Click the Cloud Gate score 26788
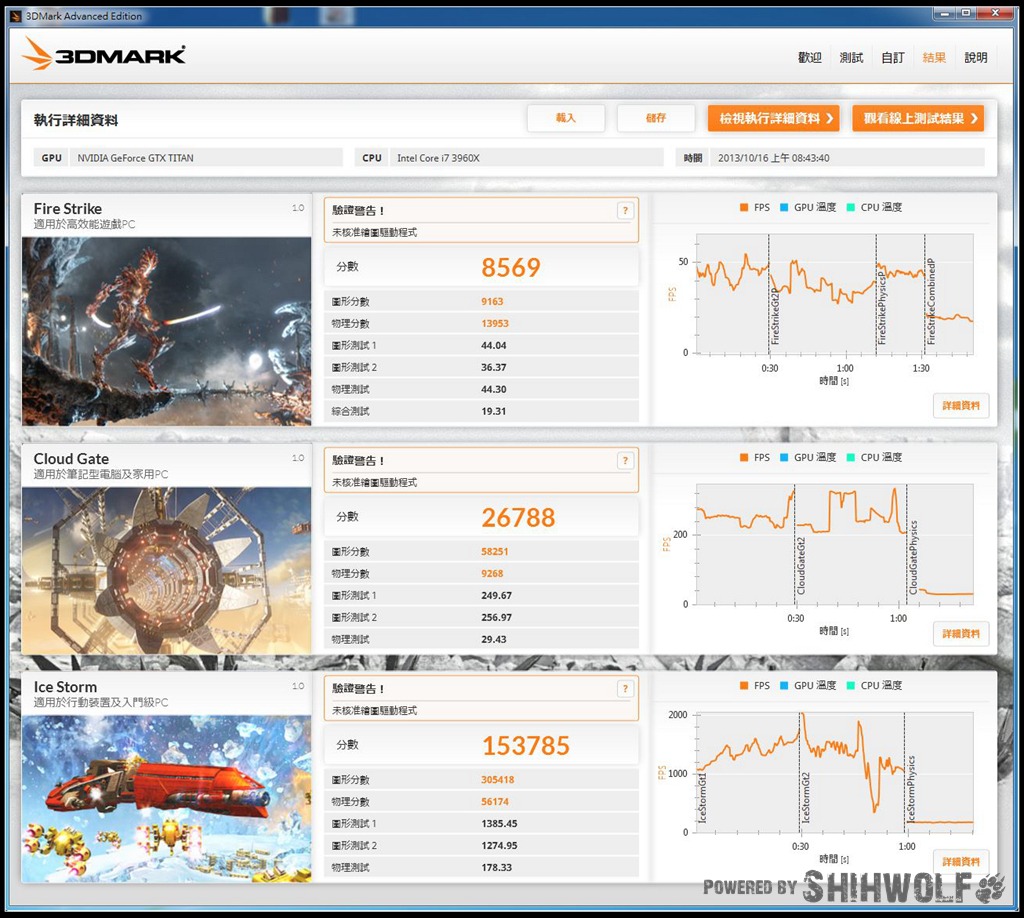Image resolution: width=1024 pixels, height=918 pixels. [x=518, y=517]
